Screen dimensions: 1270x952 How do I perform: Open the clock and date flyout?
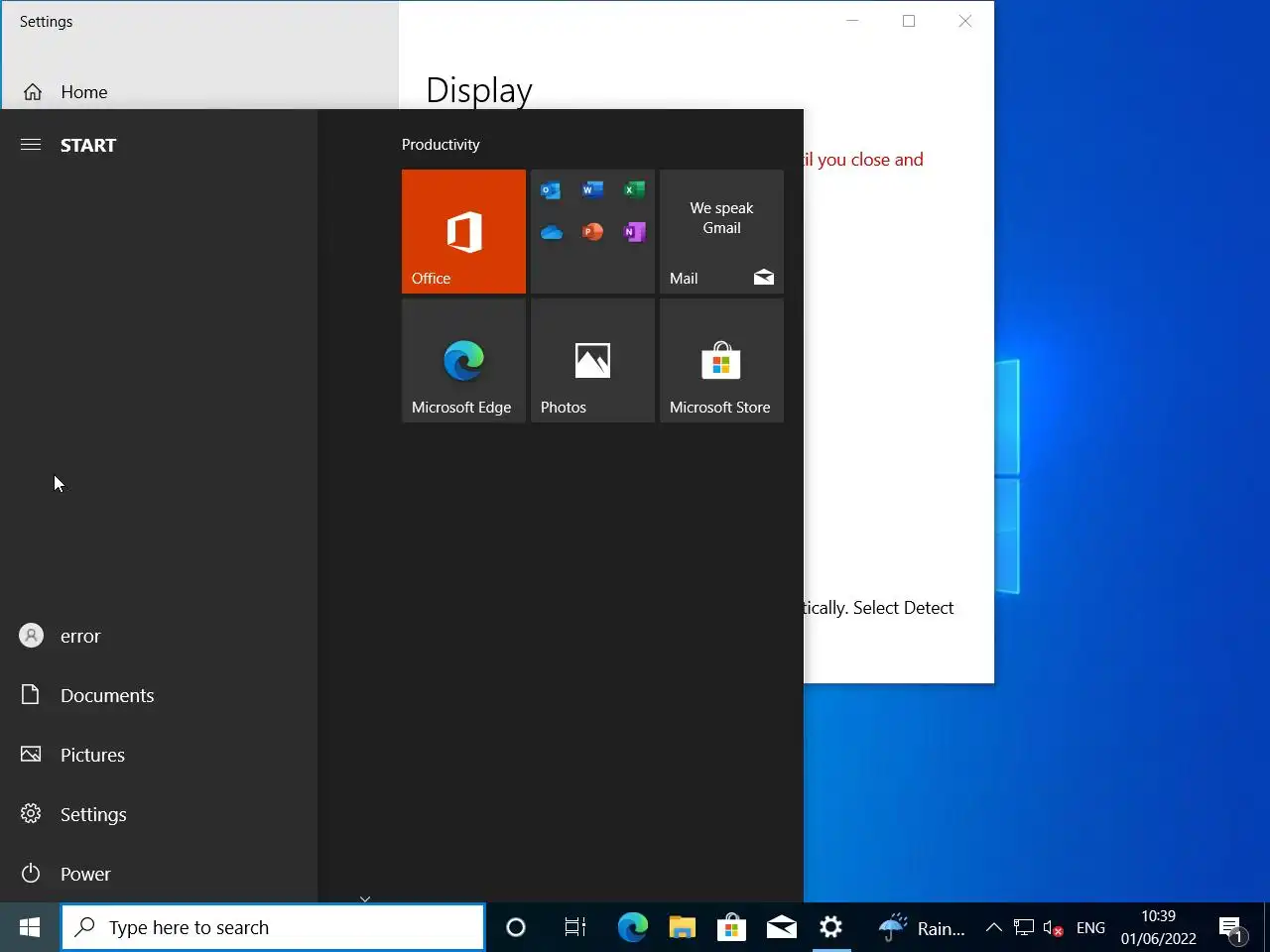pyautogui.click(x=1159, y=927)
